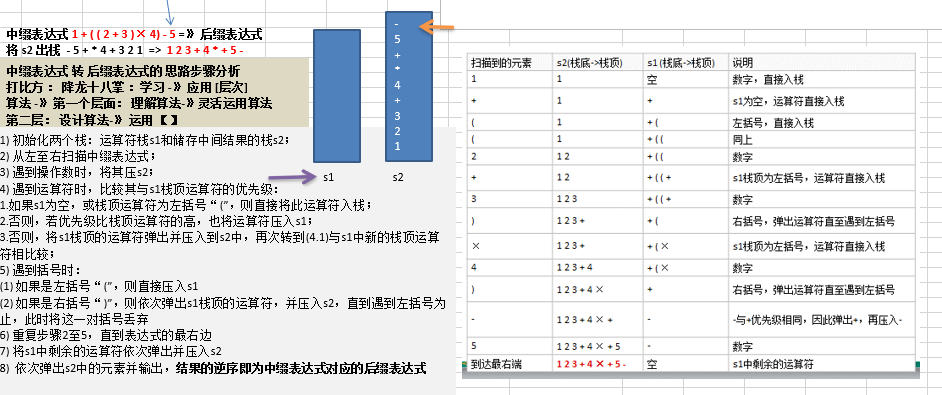Click step "8) 依次弹出s2中的元素并输出"
The height and width of the screenshot is (395, 942).
pyautogui.click(x=213, y=368)
